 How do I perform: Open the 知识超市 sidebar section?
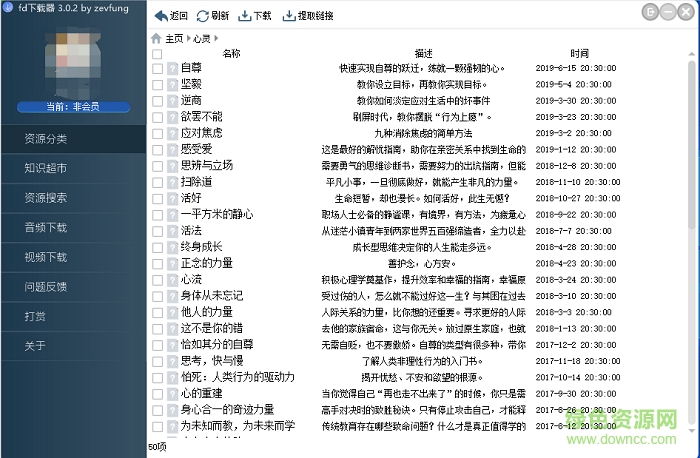click(x=46, y=168)
